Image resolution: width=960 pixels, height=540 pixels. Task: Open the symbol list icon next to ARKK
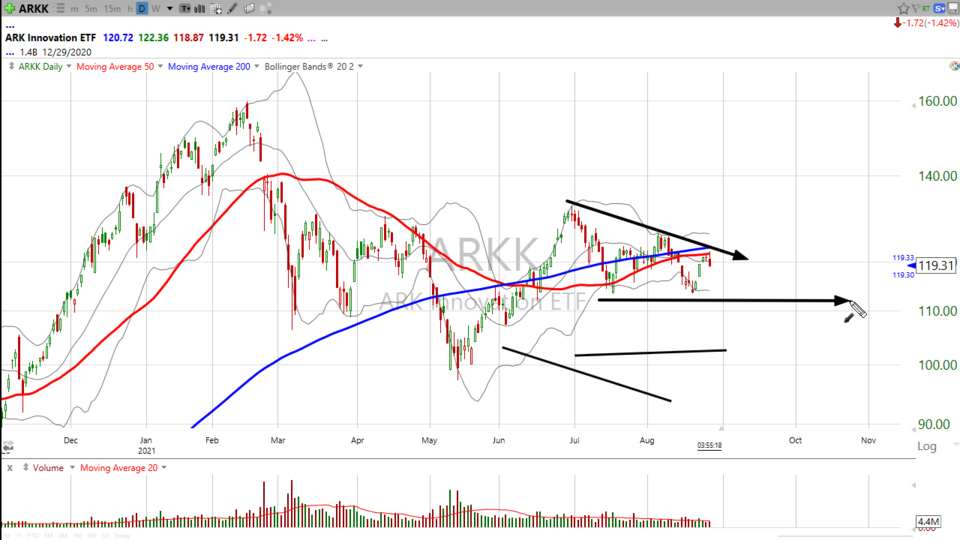(59, 9)
